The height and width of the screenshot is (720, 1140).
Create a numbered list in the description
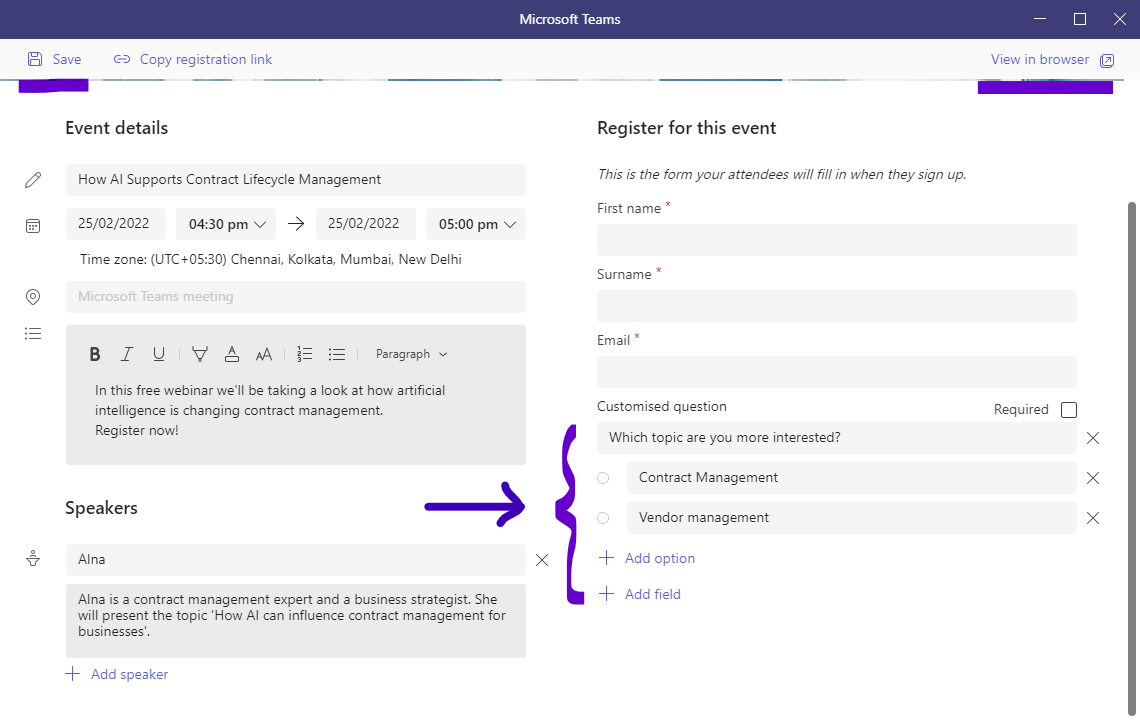304,353
